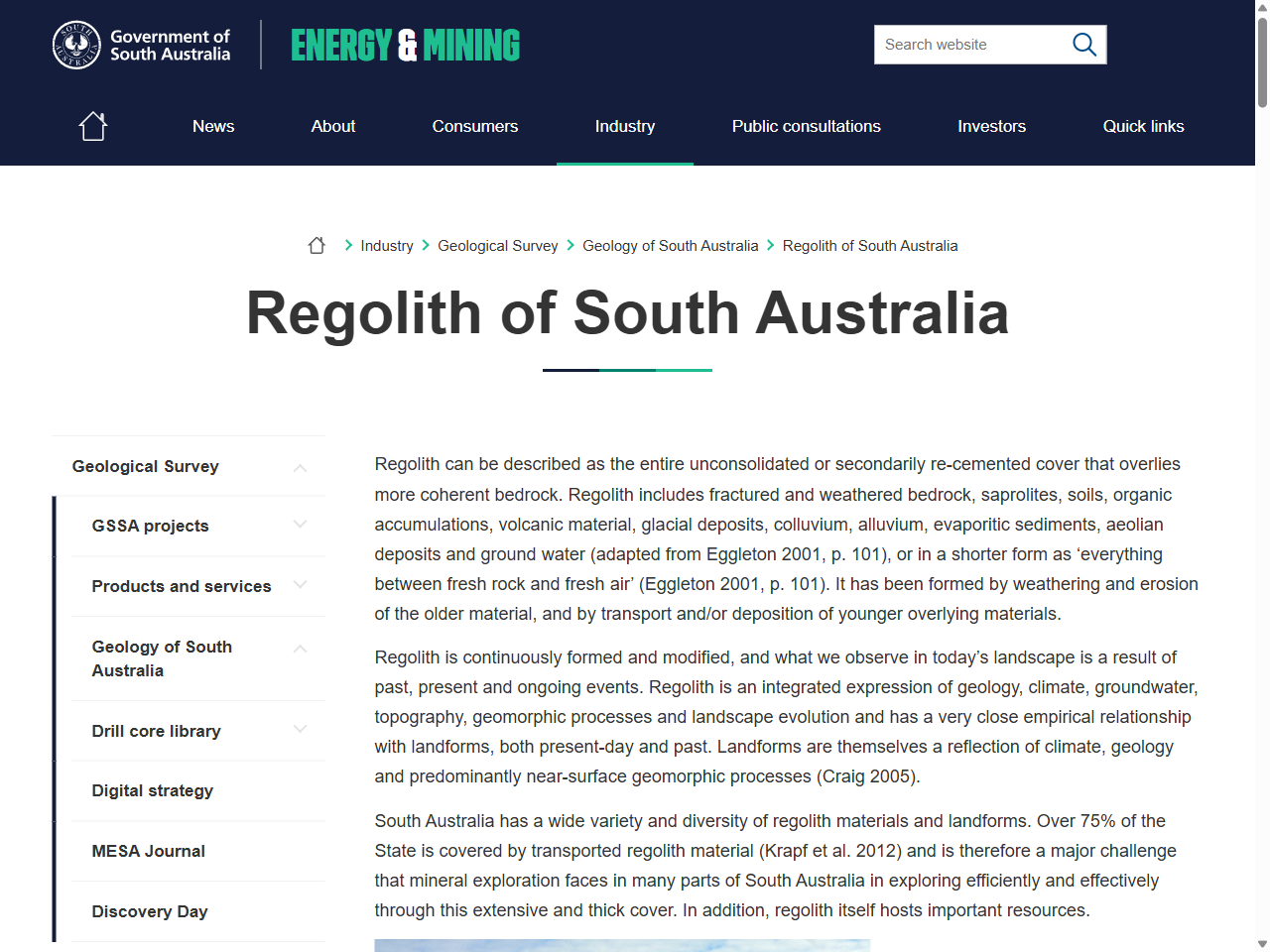Viewport: 1270px width, 952px height.
Task: Open the Geology of South Australia breadcrumb dropdown area
Action: click(x=670, y=245)
